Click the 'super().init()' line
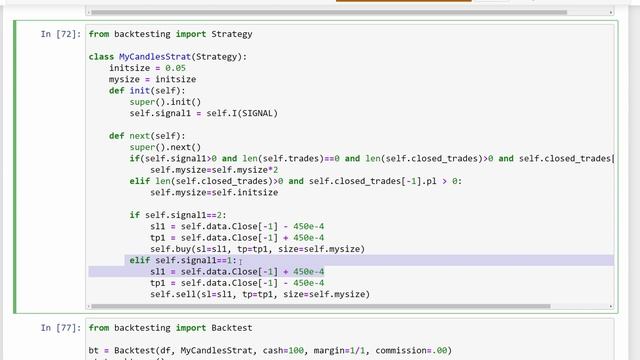 click(x=165, y=102)
